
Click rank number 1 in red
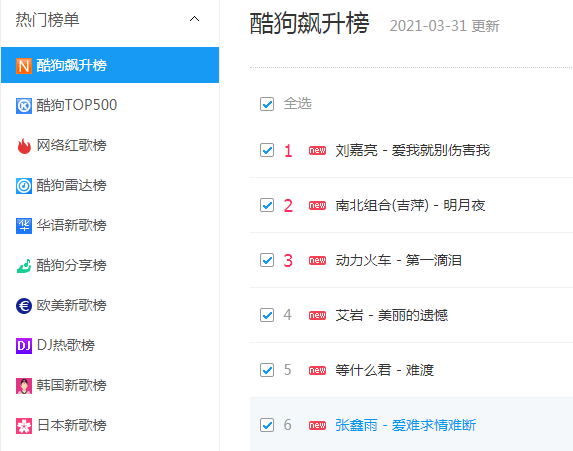coord(288,151)
